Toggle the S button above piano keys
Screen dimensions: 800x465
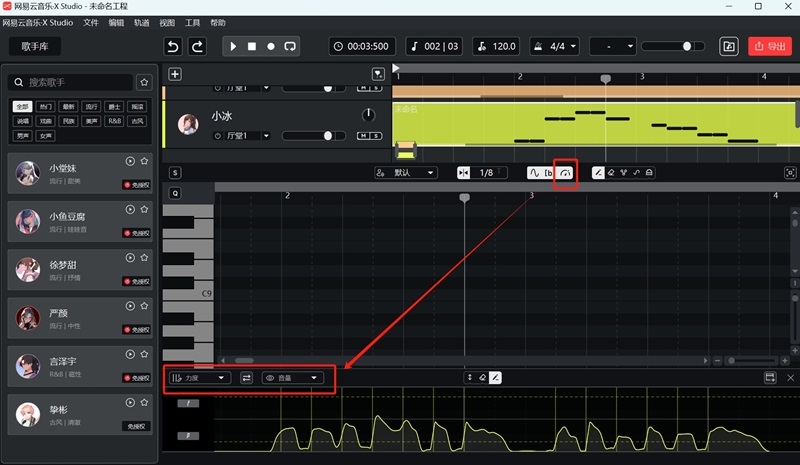point(175,173)
